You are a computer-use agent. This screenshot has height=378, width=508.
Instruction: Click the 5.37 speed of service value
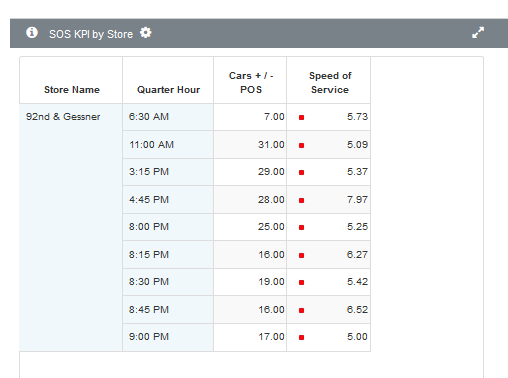point(357,172)
